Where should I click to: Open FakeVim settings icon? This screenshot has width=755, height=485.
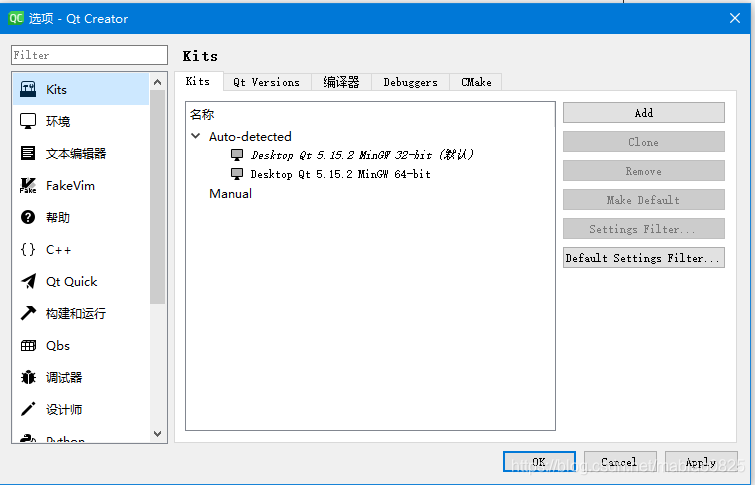click(x=28, y=185)
